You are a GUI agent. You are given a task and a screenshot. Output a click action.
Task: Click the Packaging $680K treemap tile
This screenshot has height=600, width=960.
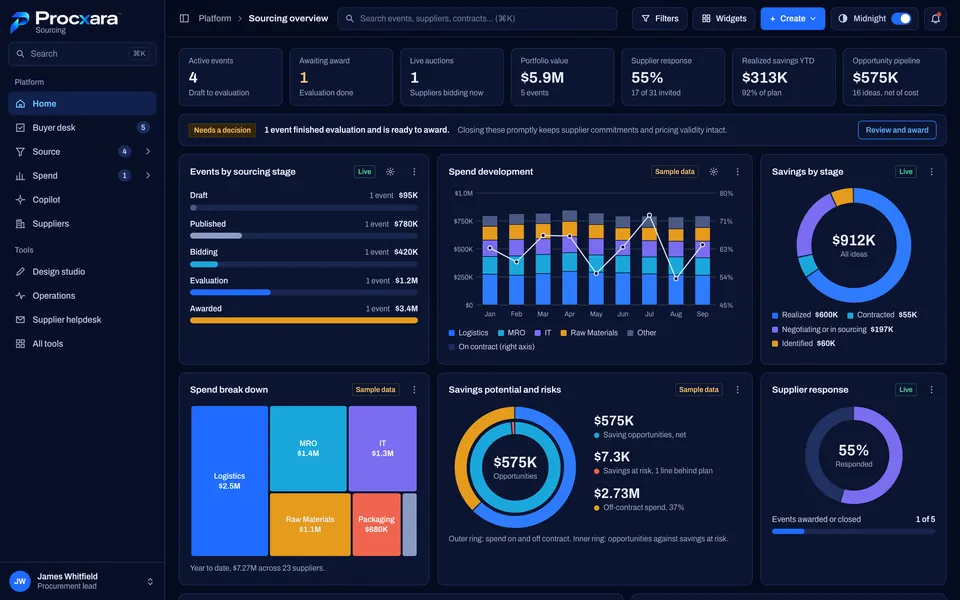tap(377, 525)
